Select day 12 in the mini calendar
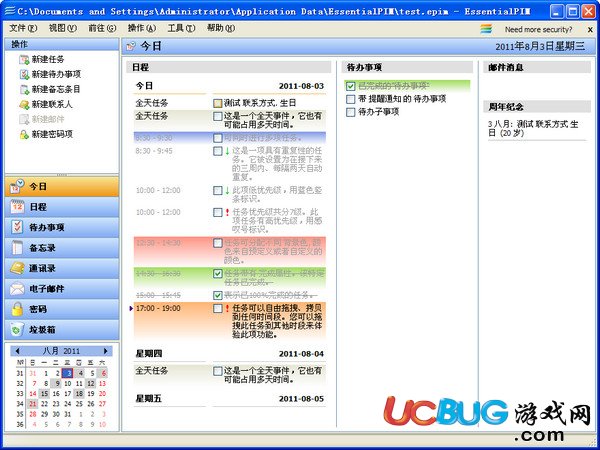 pos(91,383)
